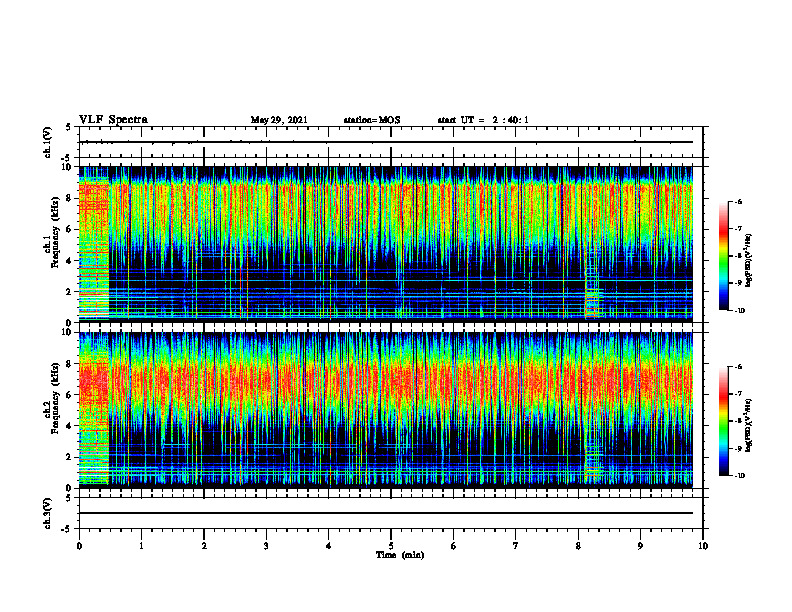
Task: Click time axis tick label "4"
Action: coord(329,545)
